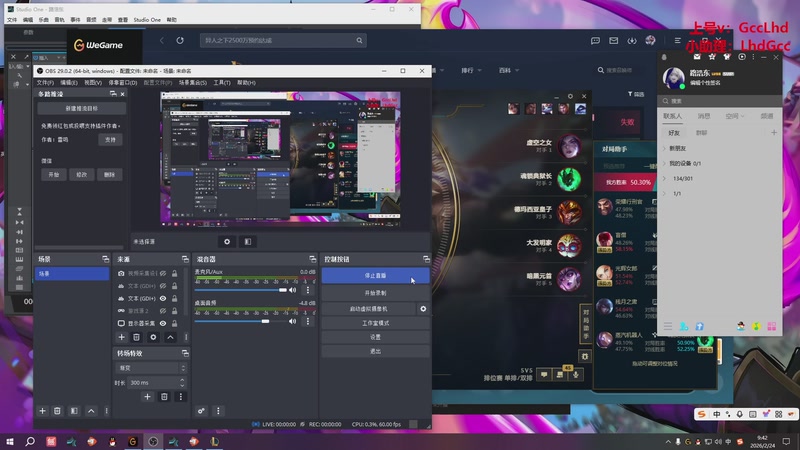Add QQ friend group with plus icon
This screenshot has width=800, height=450.
click(x=773, y=133)
